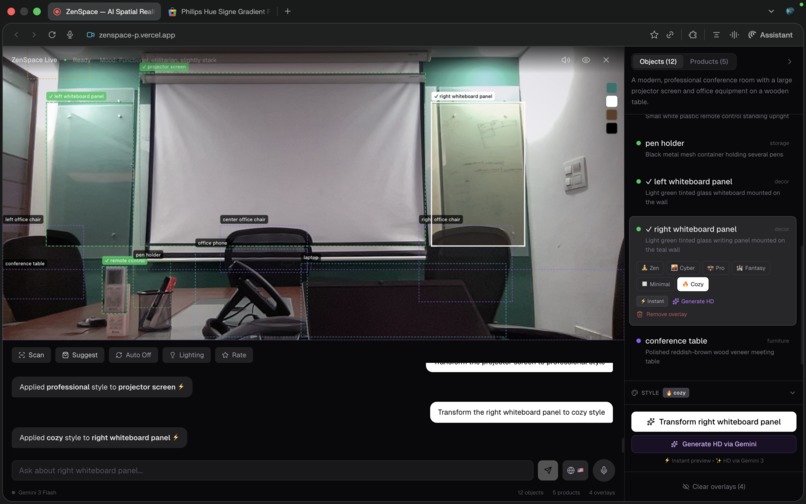
Task: Toggle overlay visibility eye icon
Action: coord(585,60)
